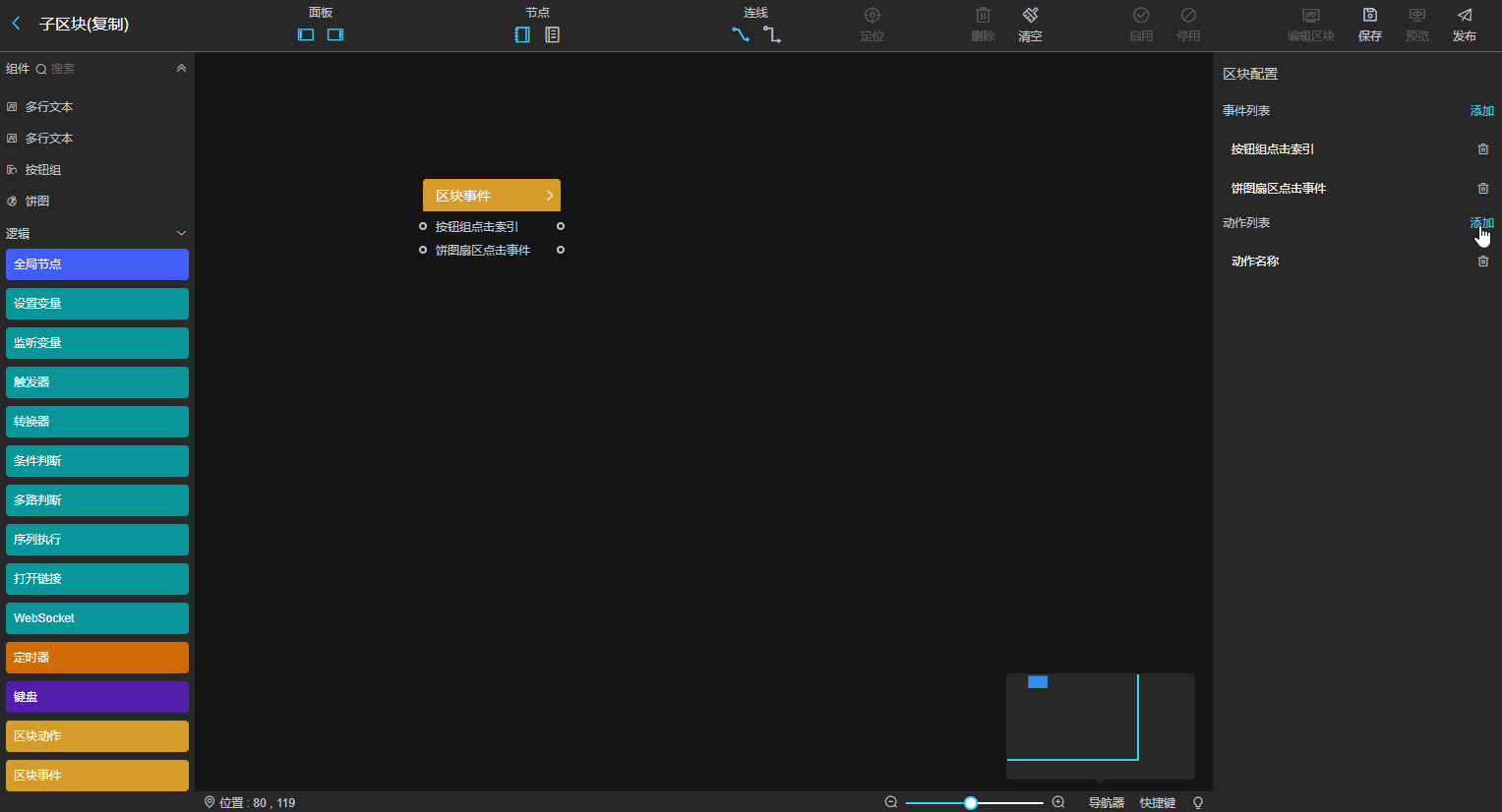Click the 全局节点 logic button
The height and width of the screenshot is (812, 1502).
click(97, 264)
